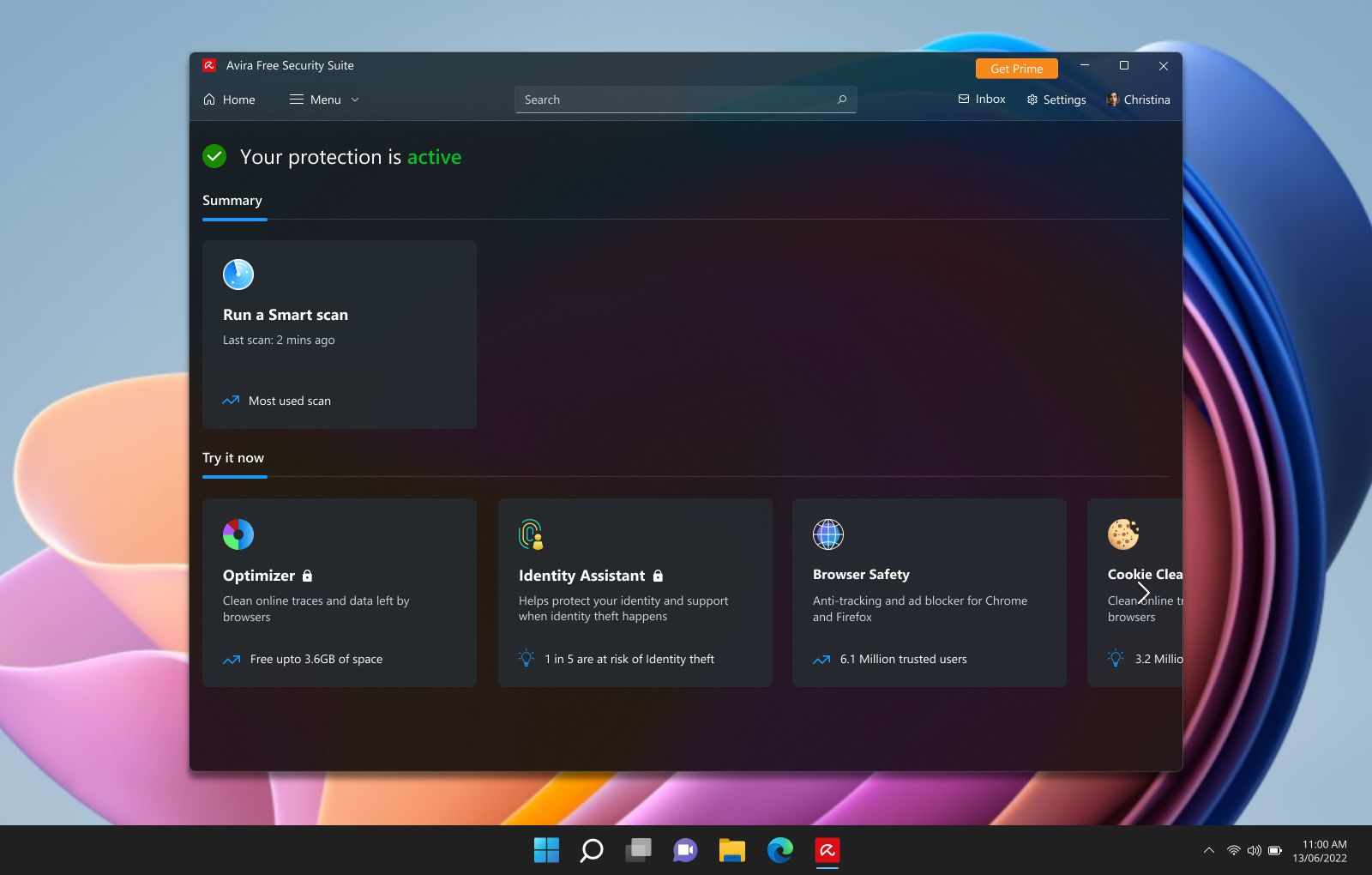This screenshot has width=1372, height=875.
Task: Select the Try it now tab
Action: point(233,458)
